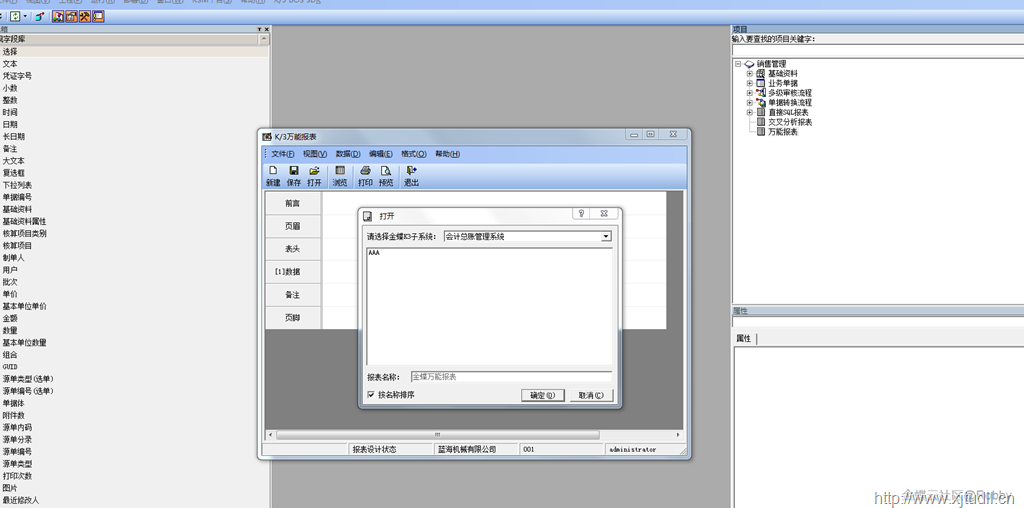
Task: Open the 金蝶K3子系统 dropdown list
Action: pyautogui.click(x=606, y=237)
